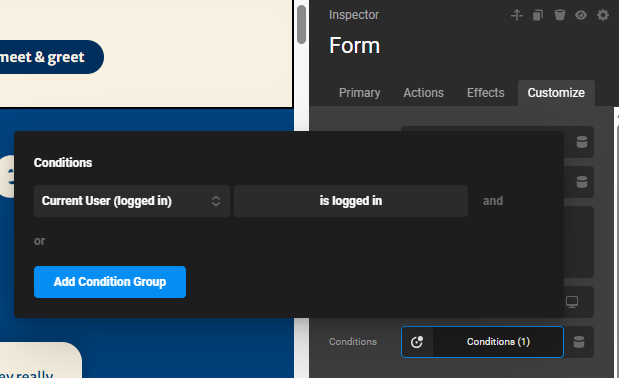This screenshot has height=378, width=619.
Task: Click the 'is logged in' condition field
Action: (x=351, y=201)
